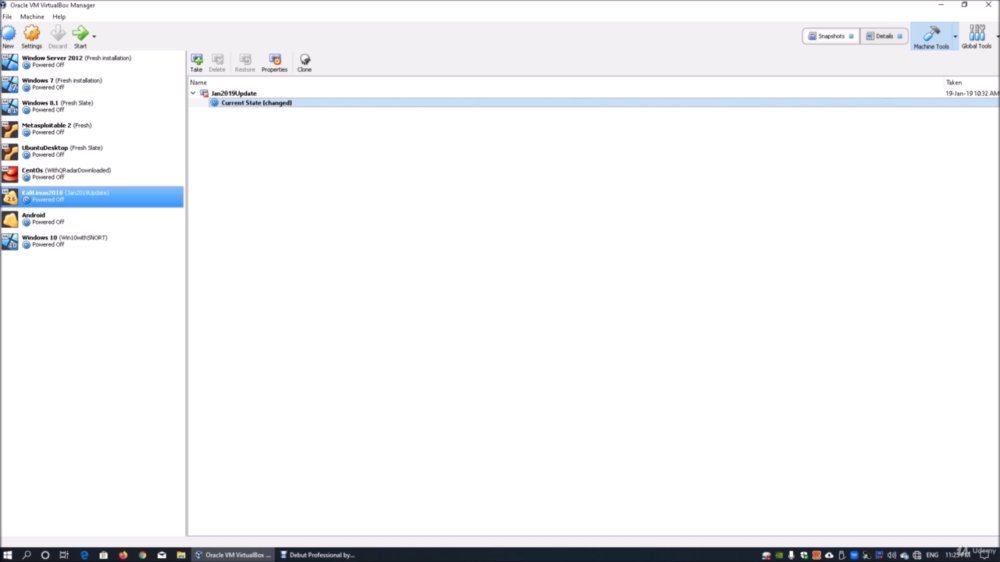Open the Start button dropdown arrow
Screen dimensions: 1000x562
[94, 36]
